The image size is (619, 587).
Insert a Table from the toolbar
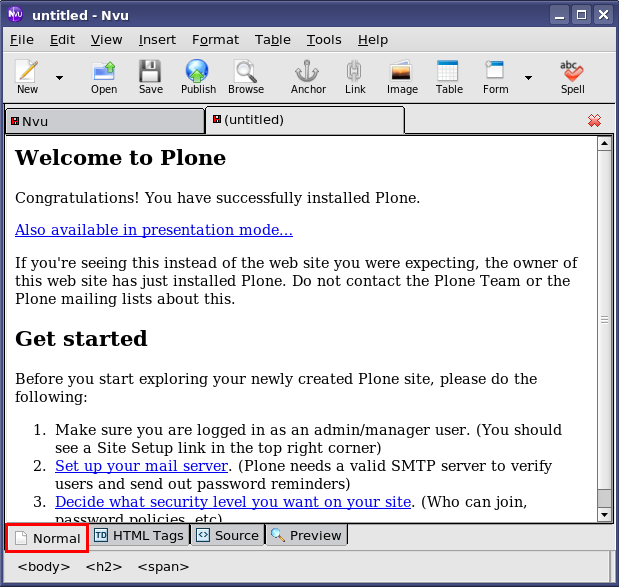click(449, 77)
